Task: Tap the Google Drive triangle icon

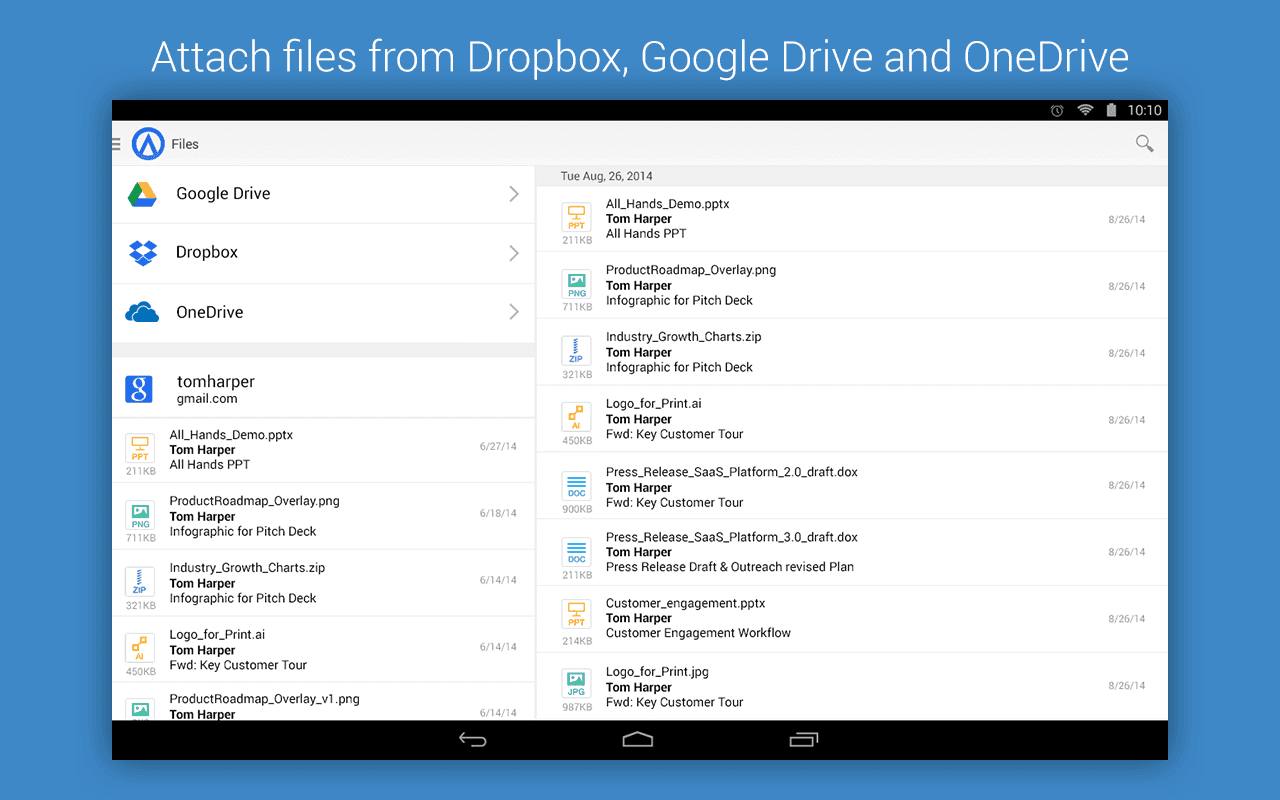Action: (x=142, y=194)
